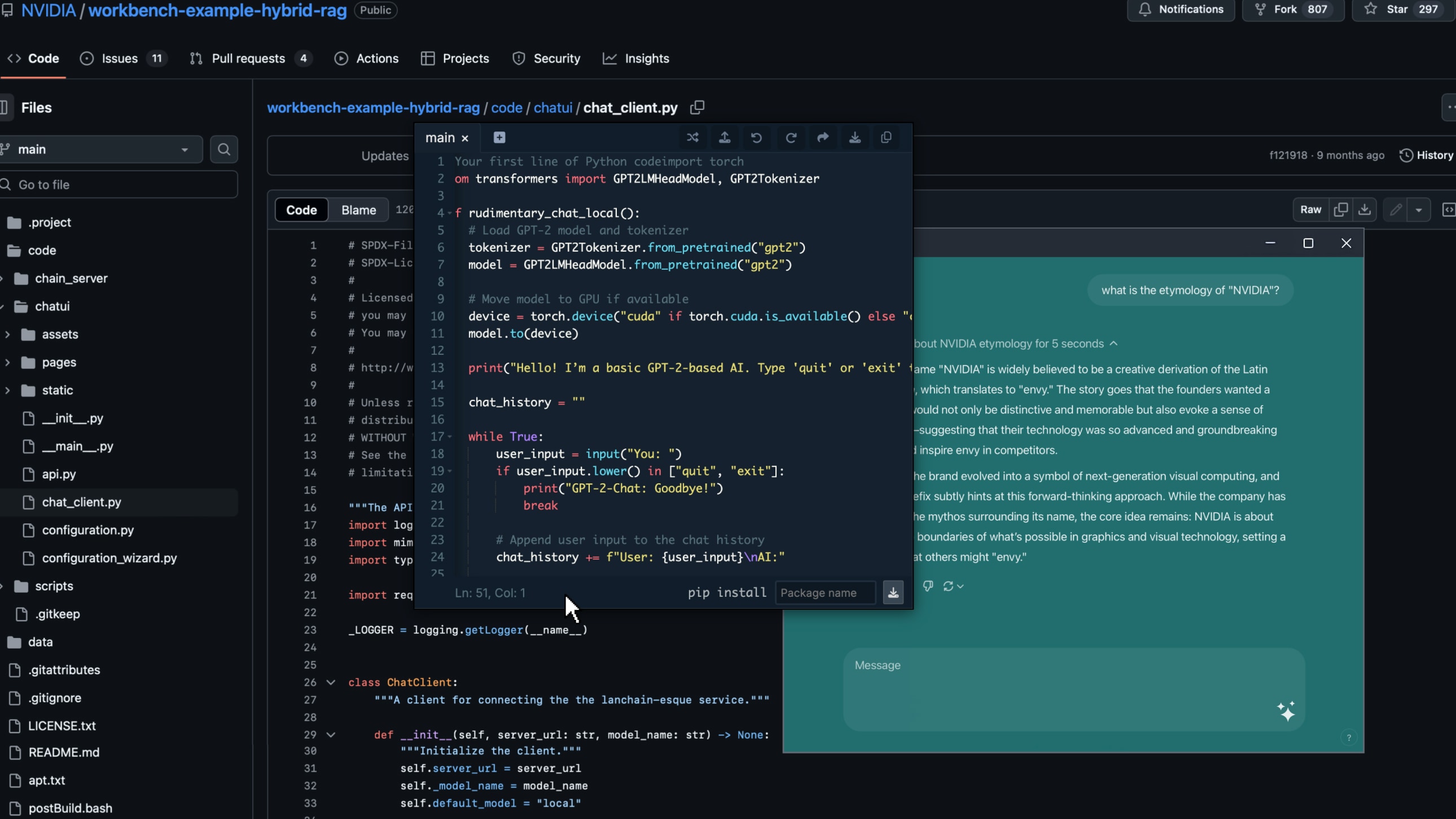Screen dimensions: 1456x819
Task: Collapse the thinking summary chevron
Action: tap(1113, 344)
